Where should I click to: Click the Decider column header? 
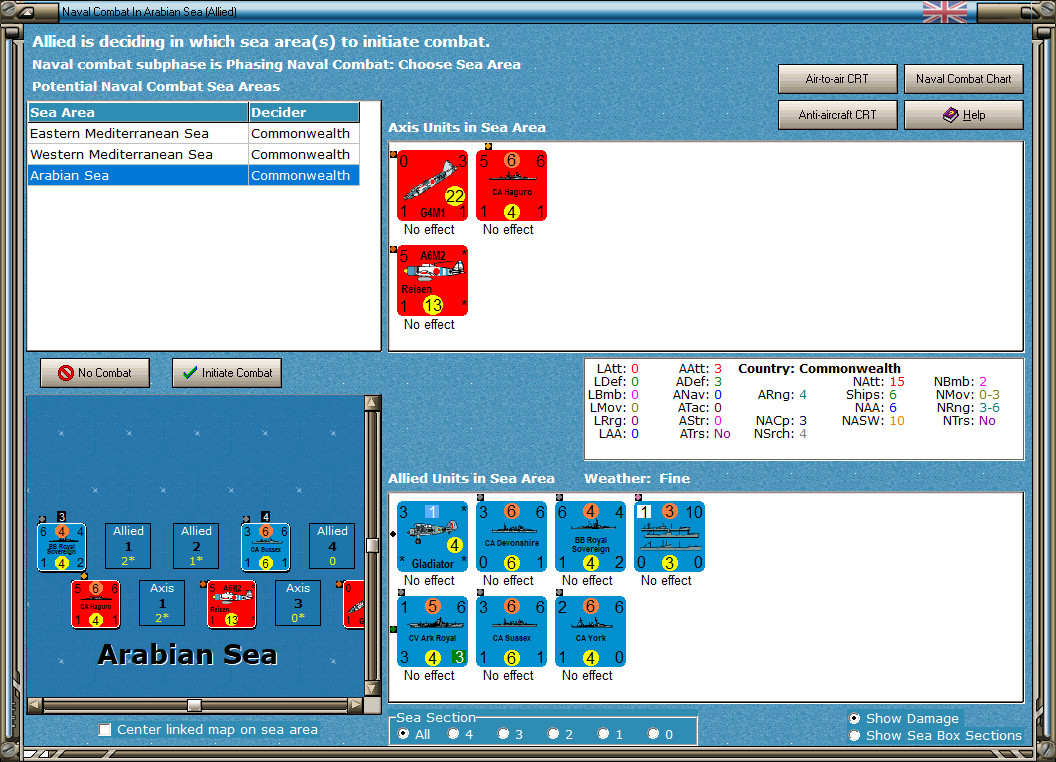(x=304, y=113)
